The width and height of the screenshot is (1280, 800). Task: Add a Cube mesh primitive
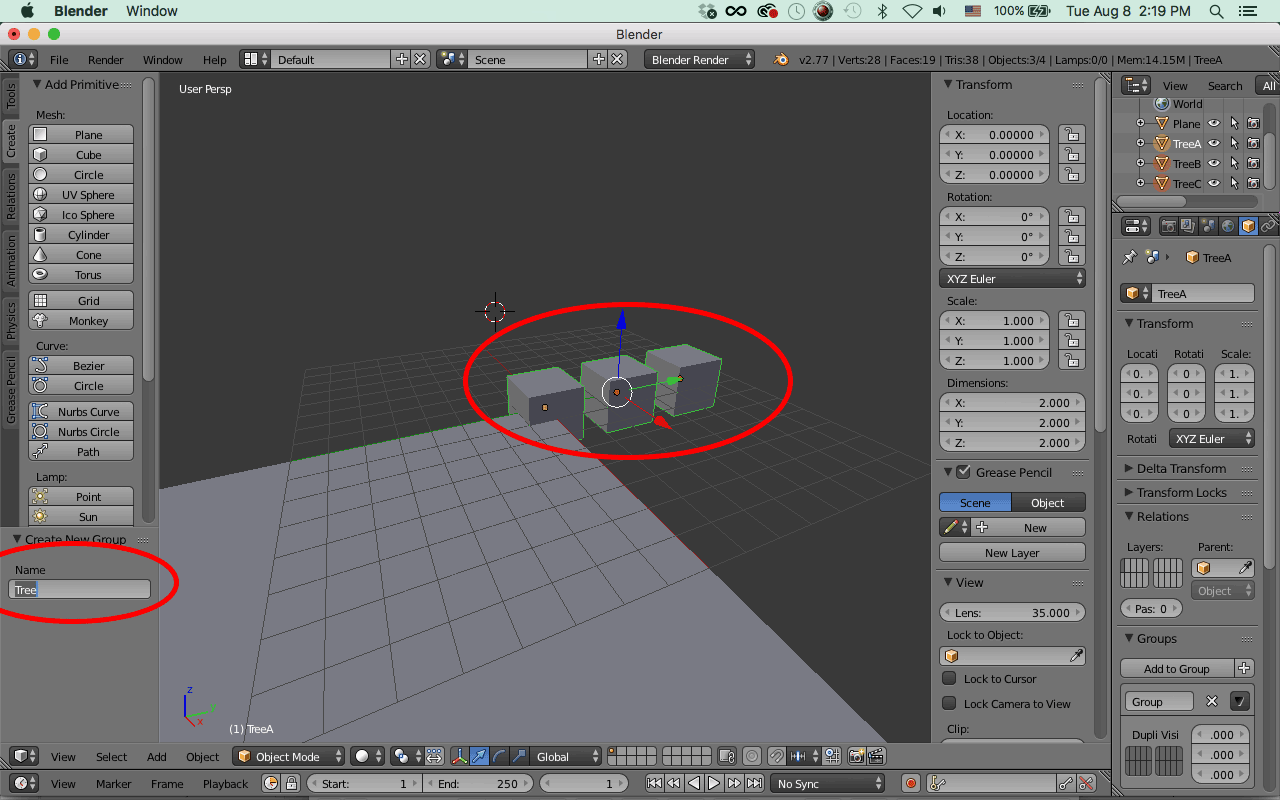[81, 154]
